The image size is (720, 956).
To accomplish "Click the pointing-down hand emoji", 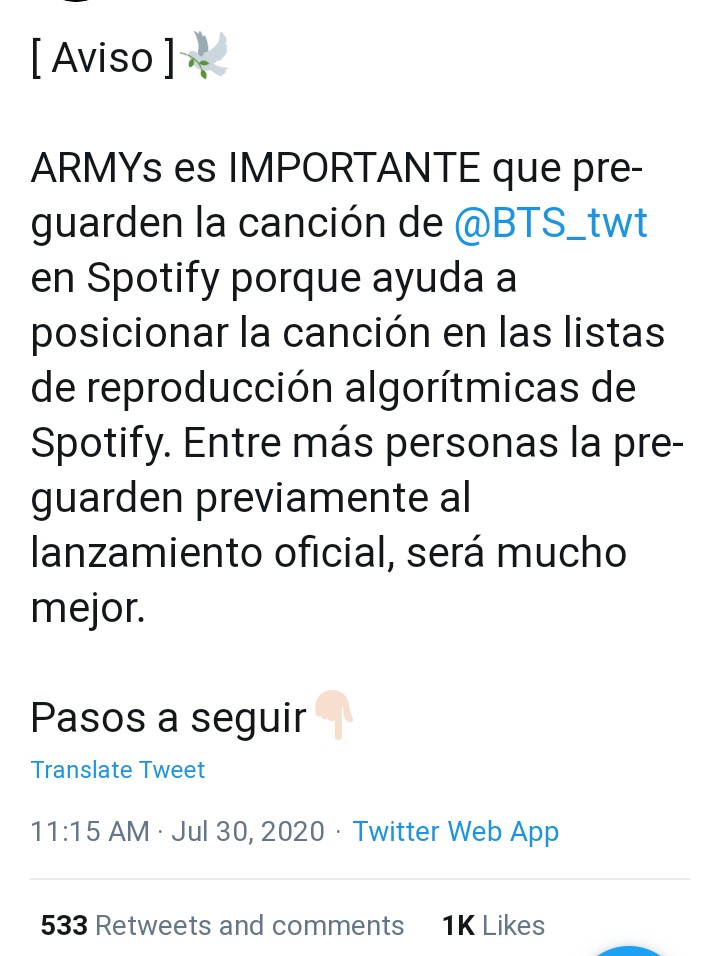I will tap(333, 716).
